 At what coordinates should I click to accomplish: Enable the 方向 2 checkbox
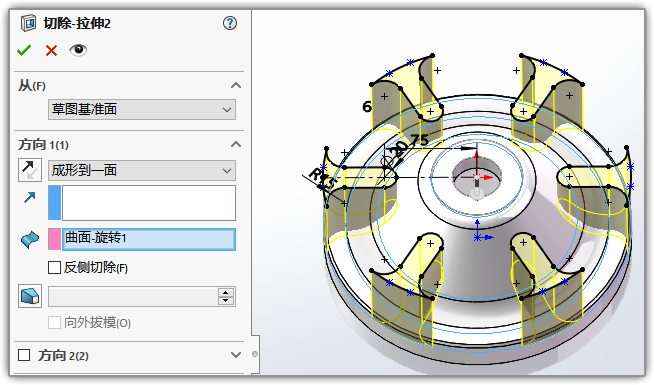pyautogui.click(x=24, y=355)
